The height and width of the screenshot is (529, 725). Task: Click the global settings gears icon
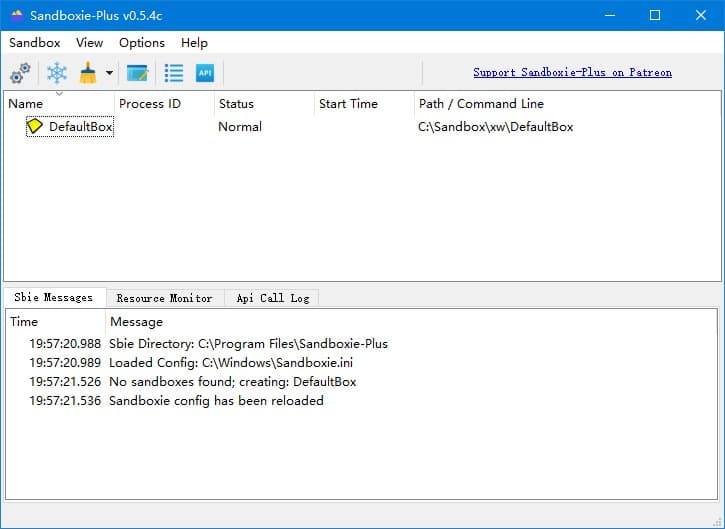point(20,73)
